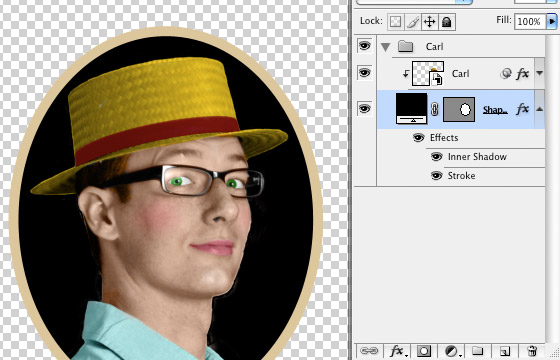The width and height of the screenshot is (560, 360).
Task: Select the Shape layer vector mask thumbnail
Action: [459, 110]
